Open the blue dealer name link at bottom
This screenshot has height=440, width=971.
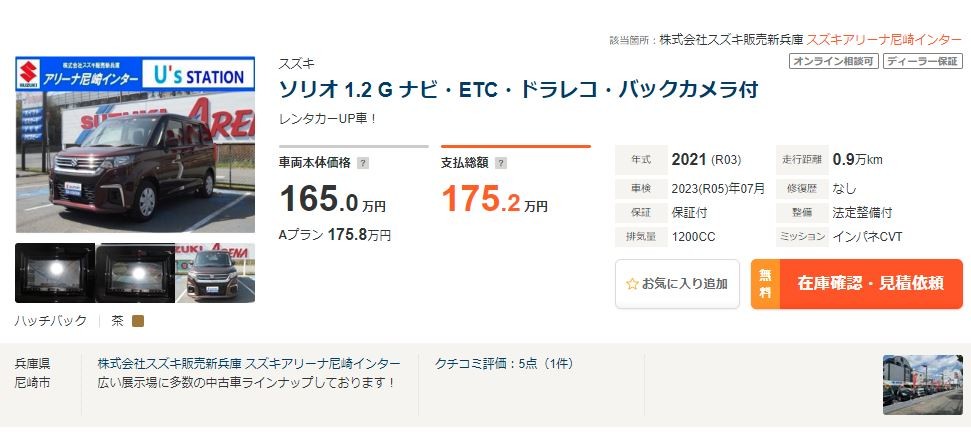pos(249,363)
